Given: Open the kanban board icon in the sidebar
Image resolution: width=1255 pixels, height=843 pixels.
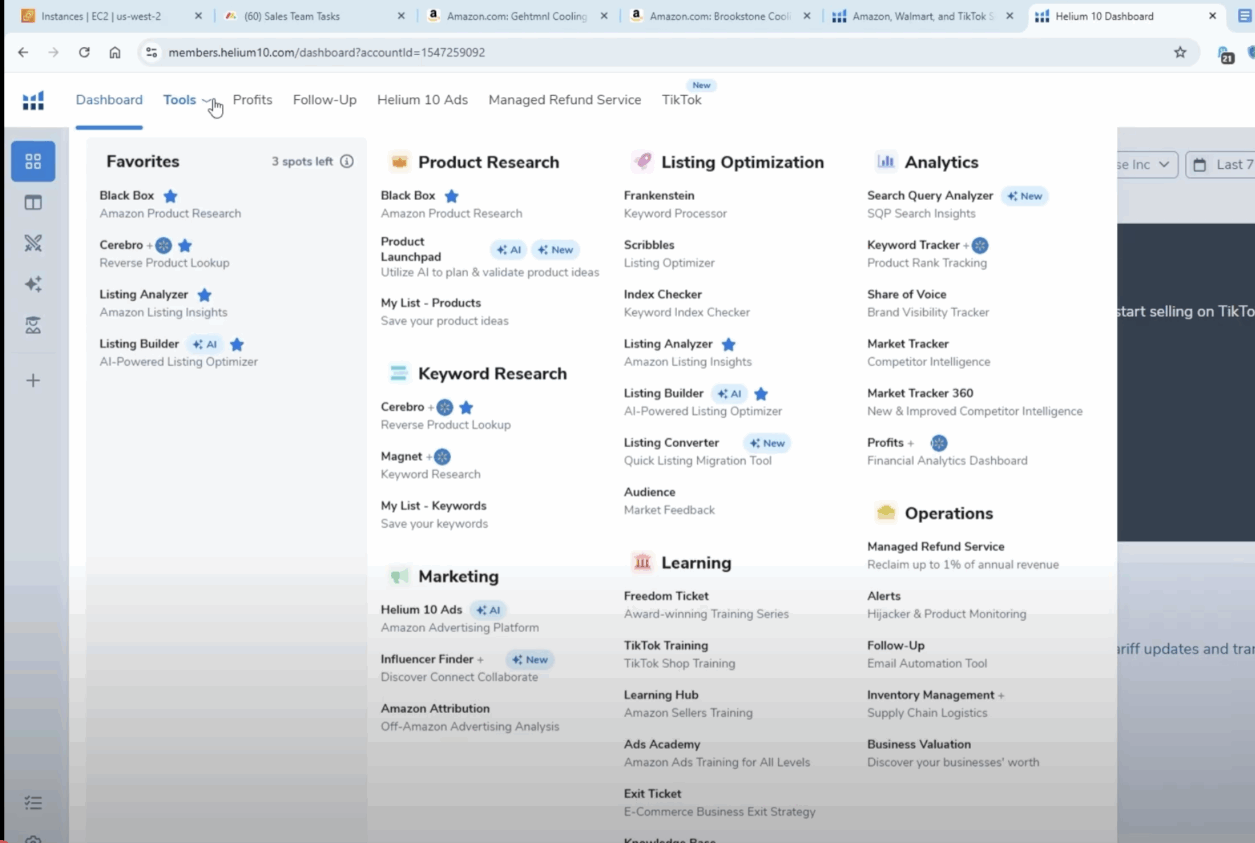Looking at the screenshot, I should tap(33, 202).
